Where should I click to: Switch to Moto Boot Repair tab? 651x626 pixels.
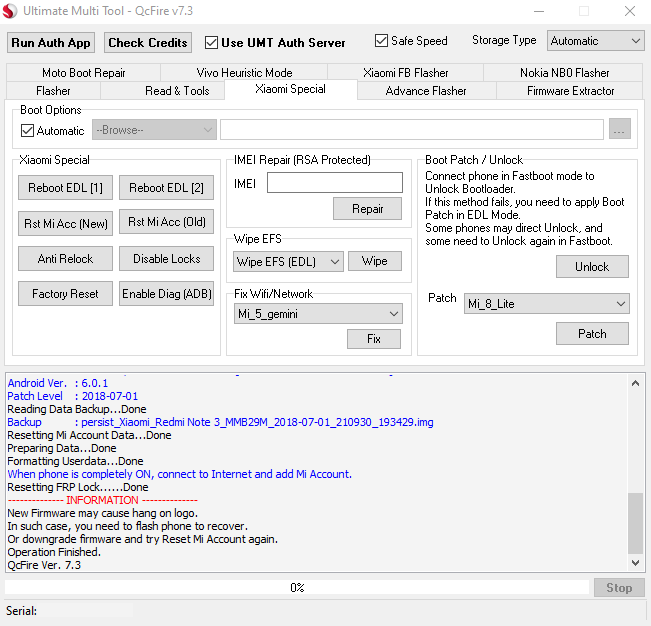(83, 73)
